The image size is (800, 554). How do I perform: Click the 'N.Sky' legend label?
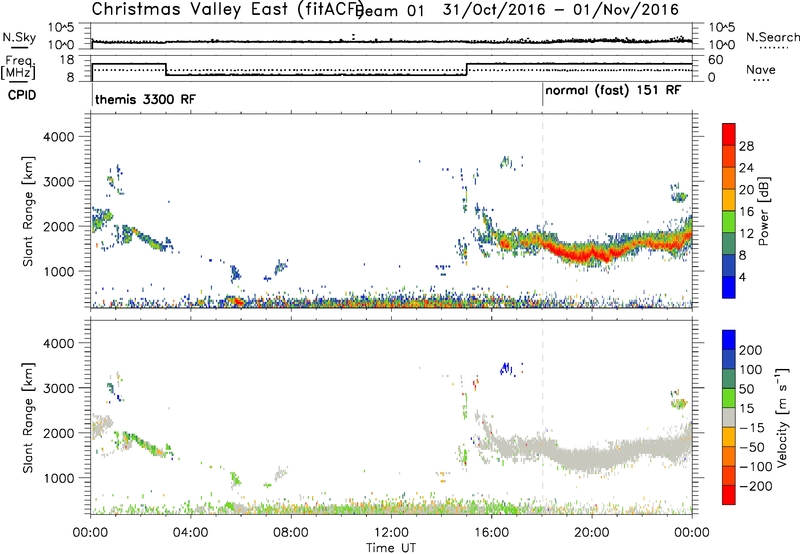(19, 37)
